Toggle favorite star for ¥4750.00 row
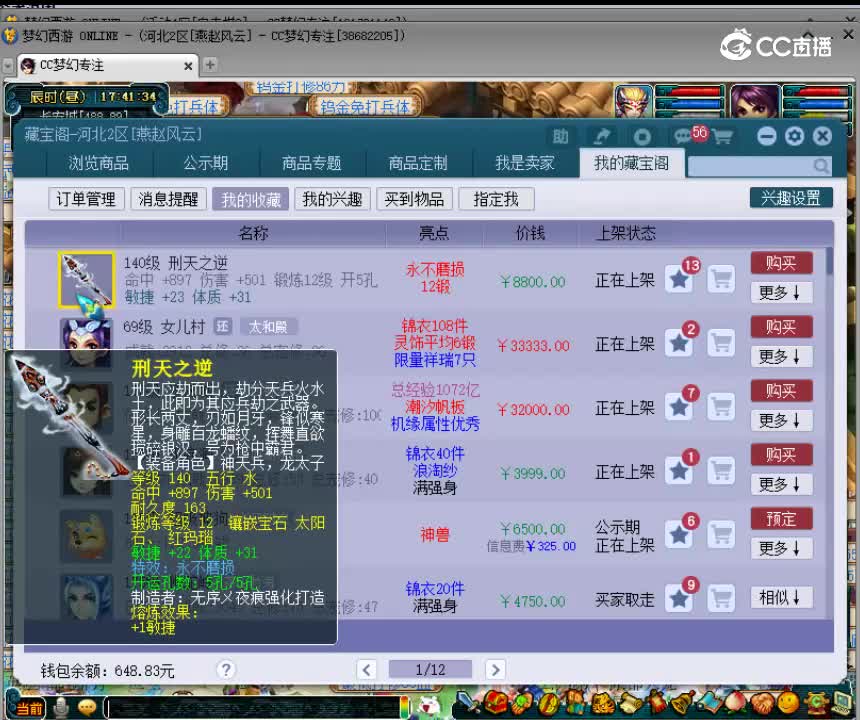This screenshot has height=720, width=860. 680,598
